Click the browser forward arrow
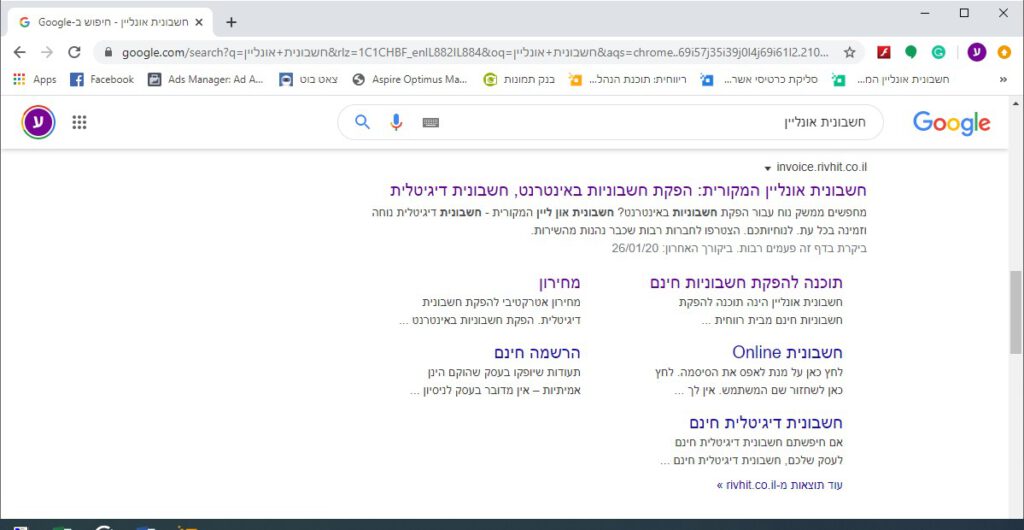The height and width of the screenshot is (530, 1024). [47, 52]
